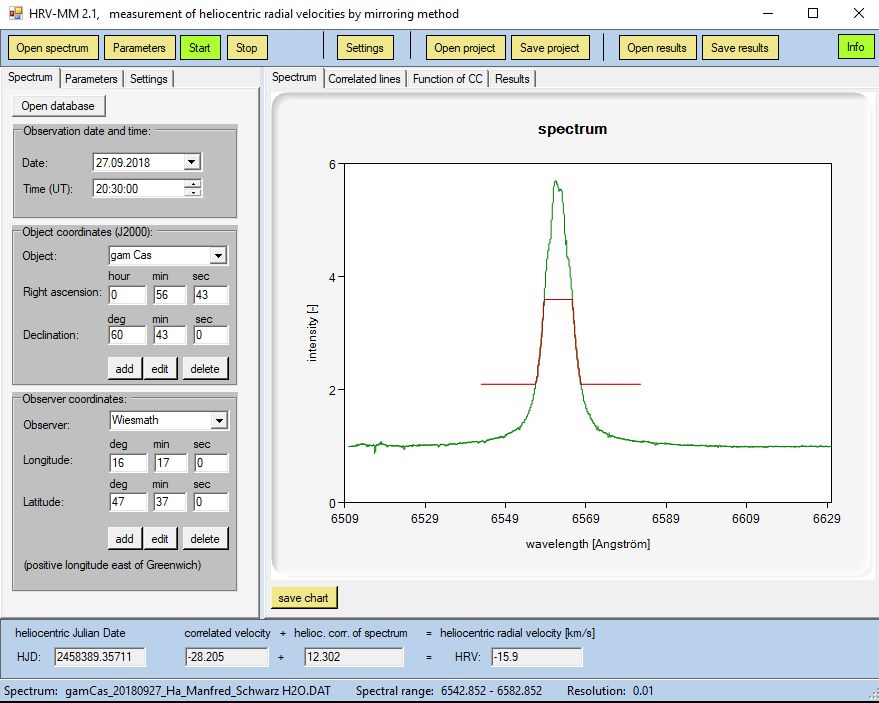Viewport: 879px width, 703px height.
Task: Increase the time with the up spinner arrow
Action: click(193, 184)
